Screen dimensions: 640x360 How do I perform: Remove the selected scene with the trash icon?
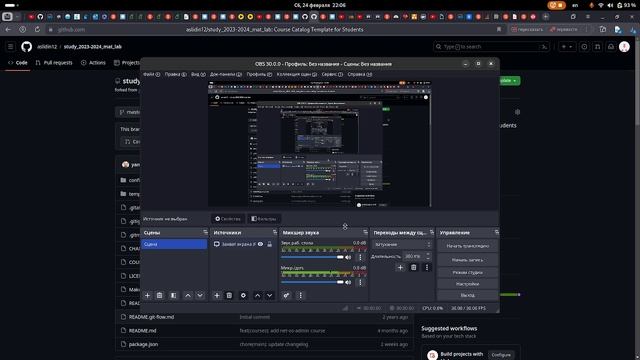pos(160,296)
